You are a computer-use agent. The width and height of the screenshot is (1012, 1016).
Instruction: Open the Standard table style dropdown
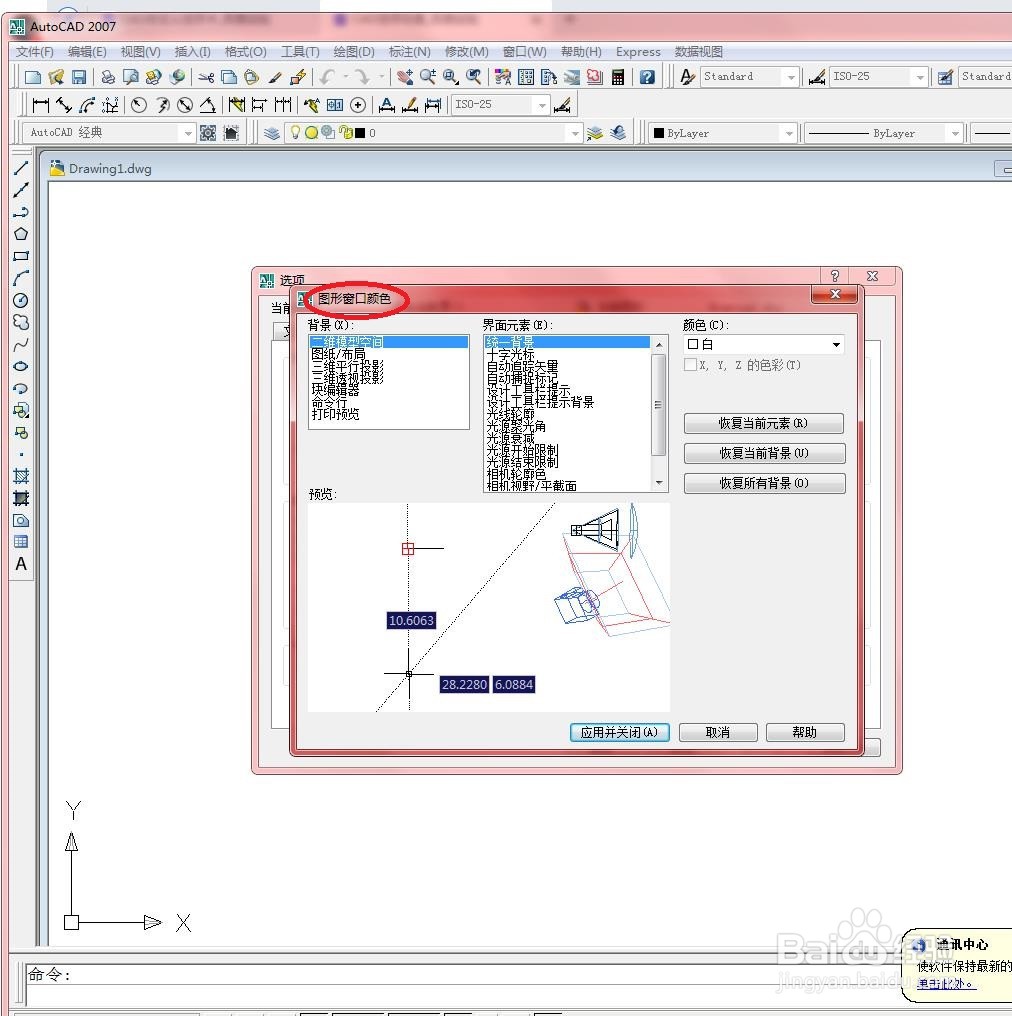[x=985, y=77]
